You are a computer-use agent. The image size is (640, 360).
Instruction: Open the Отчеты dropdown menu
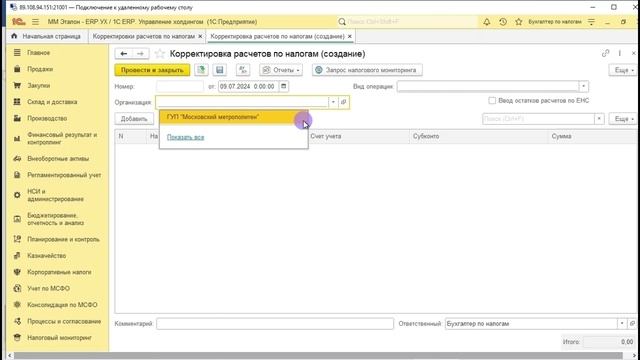pyautogui.click(x=281, y=70)
